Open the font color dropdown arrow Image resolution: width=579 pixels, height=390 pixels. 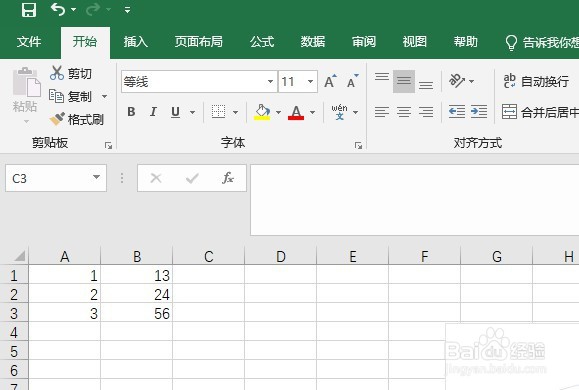tap(312, 112)
